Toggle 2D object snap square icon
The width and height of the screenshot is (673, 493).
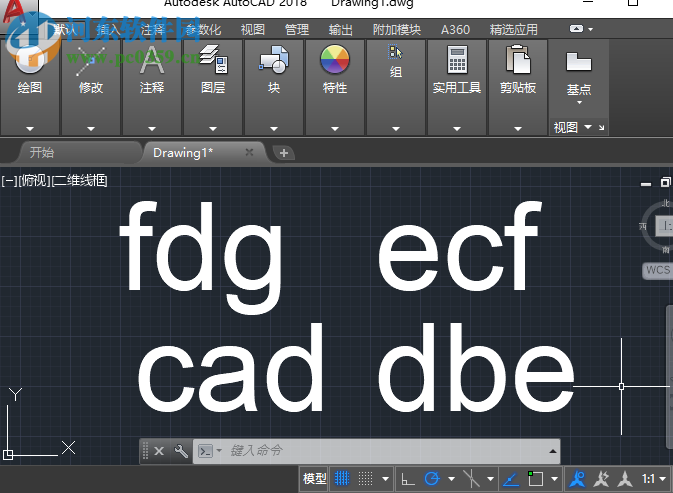click(535, 478)
